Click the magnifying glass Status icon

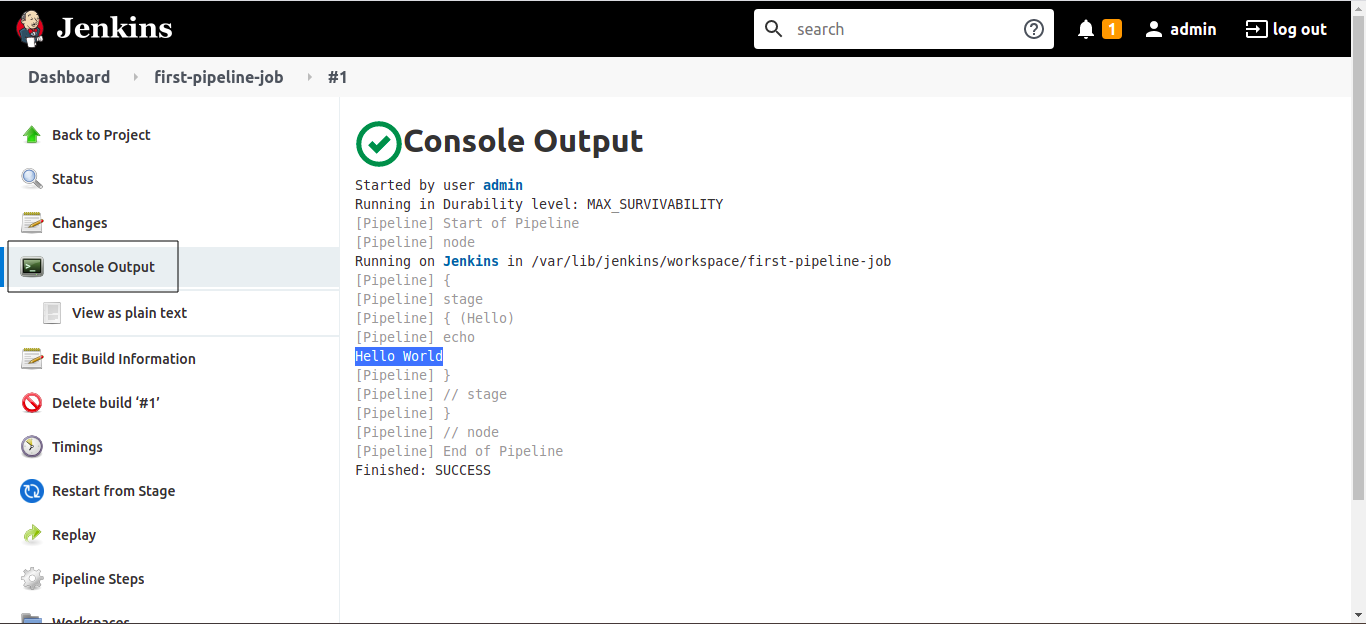32,179
